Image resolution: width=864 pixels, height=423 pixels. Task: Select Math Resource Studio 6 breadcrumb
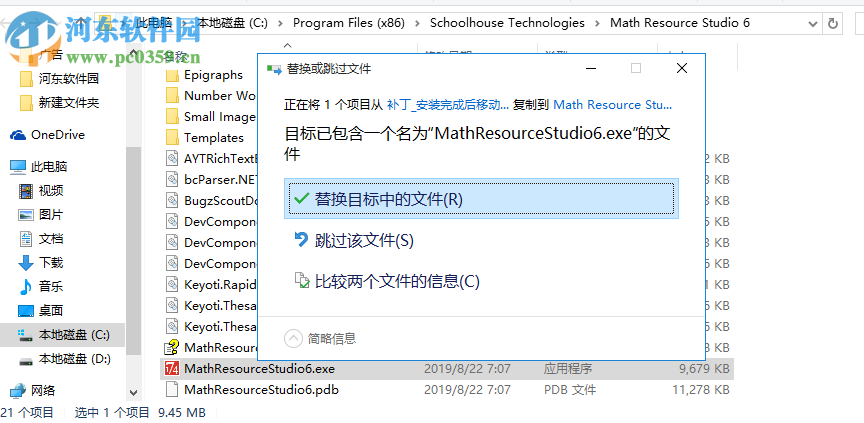point(679,23)
